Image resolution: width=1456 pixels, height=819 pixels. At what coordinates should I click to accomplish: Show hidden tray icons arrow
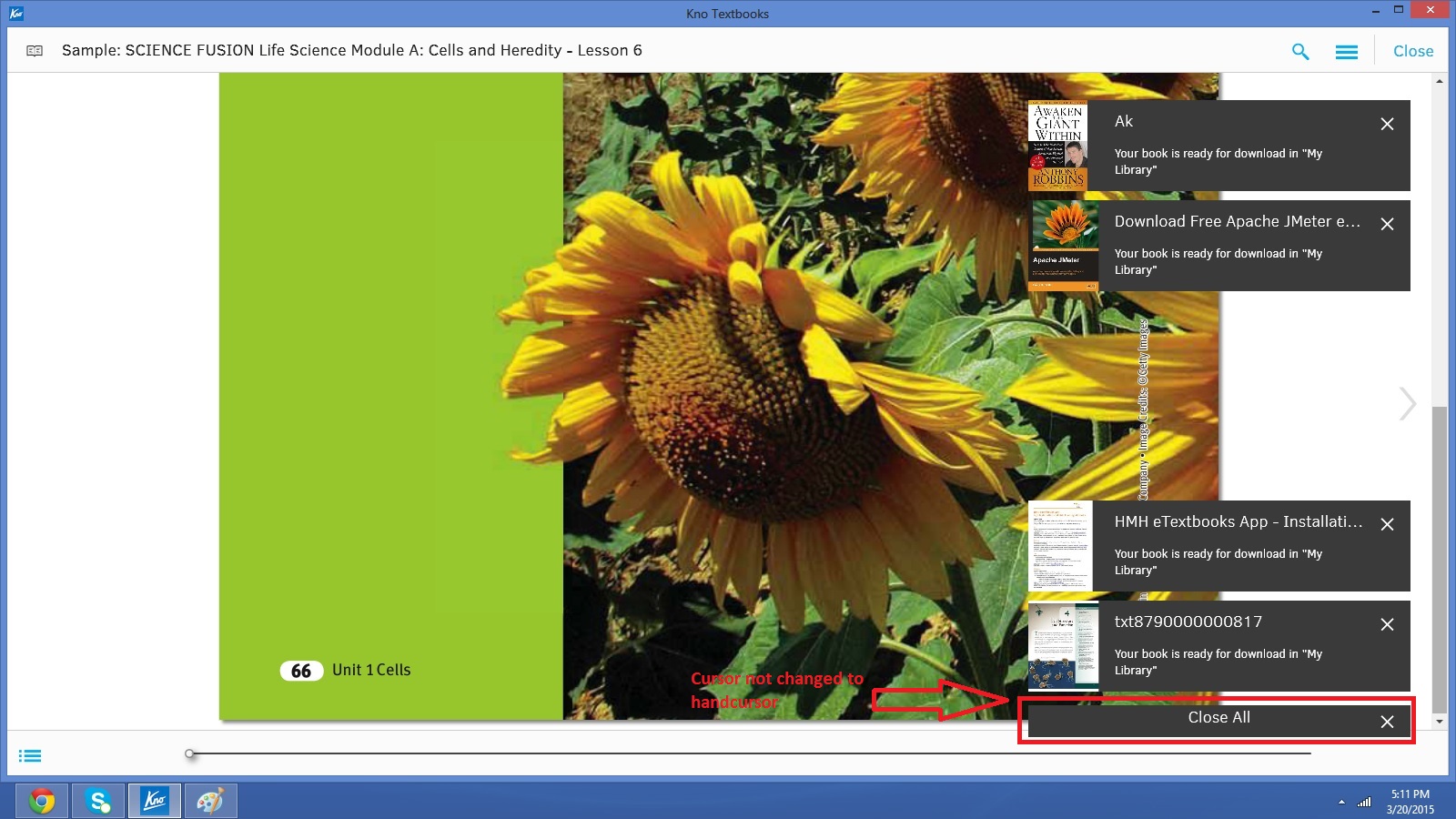[1341, 802]
